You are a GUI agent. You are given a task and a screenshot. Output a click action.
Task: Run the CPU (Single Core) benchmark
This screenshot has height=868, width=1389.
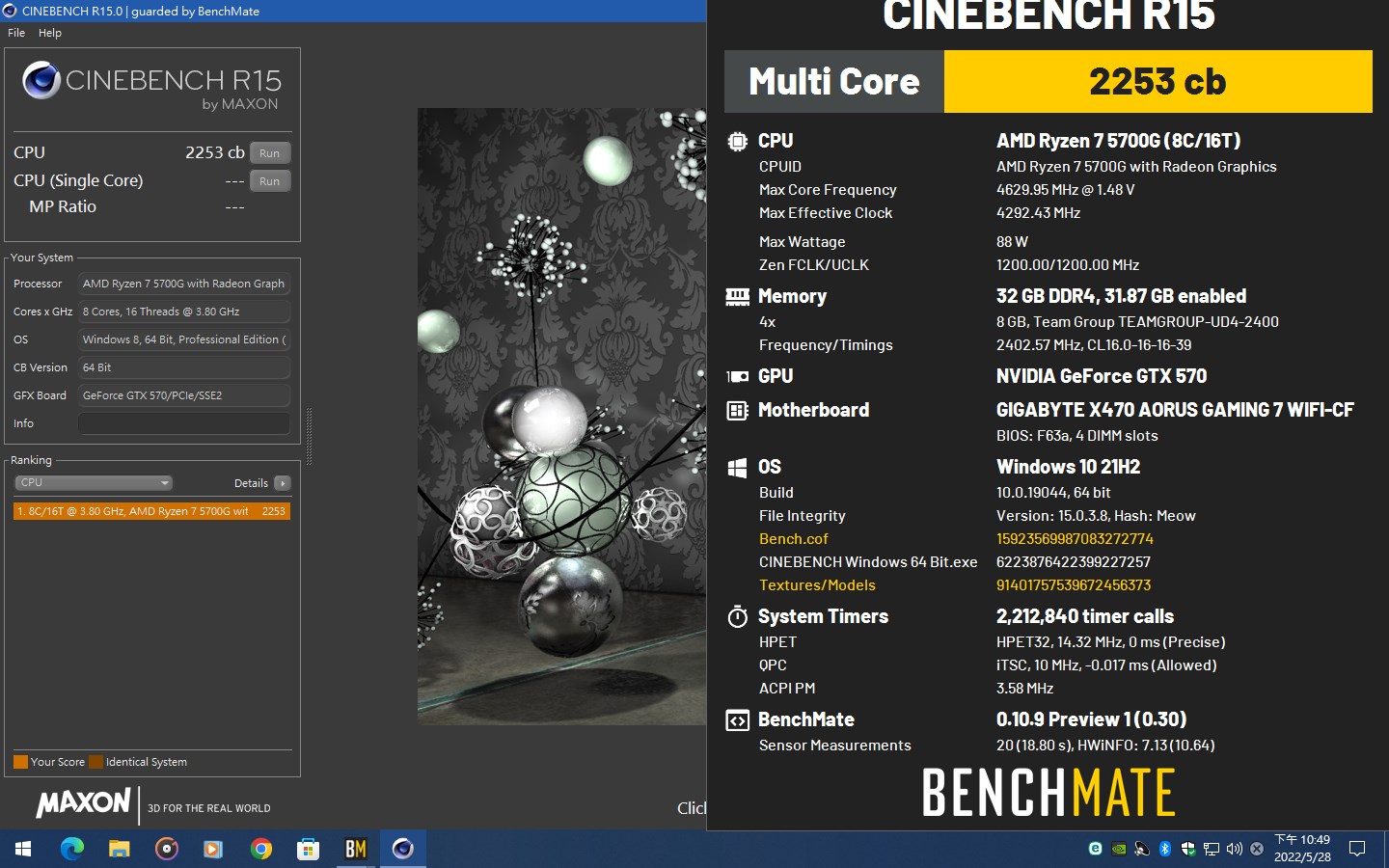click(x=270, y=181)
